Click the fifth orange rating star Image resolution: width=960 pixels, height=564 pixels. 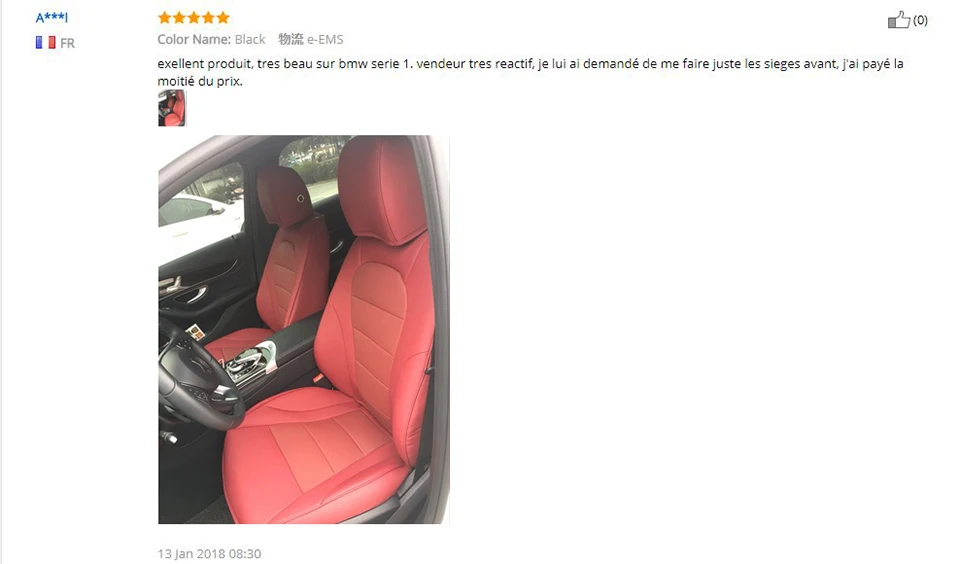223,18
